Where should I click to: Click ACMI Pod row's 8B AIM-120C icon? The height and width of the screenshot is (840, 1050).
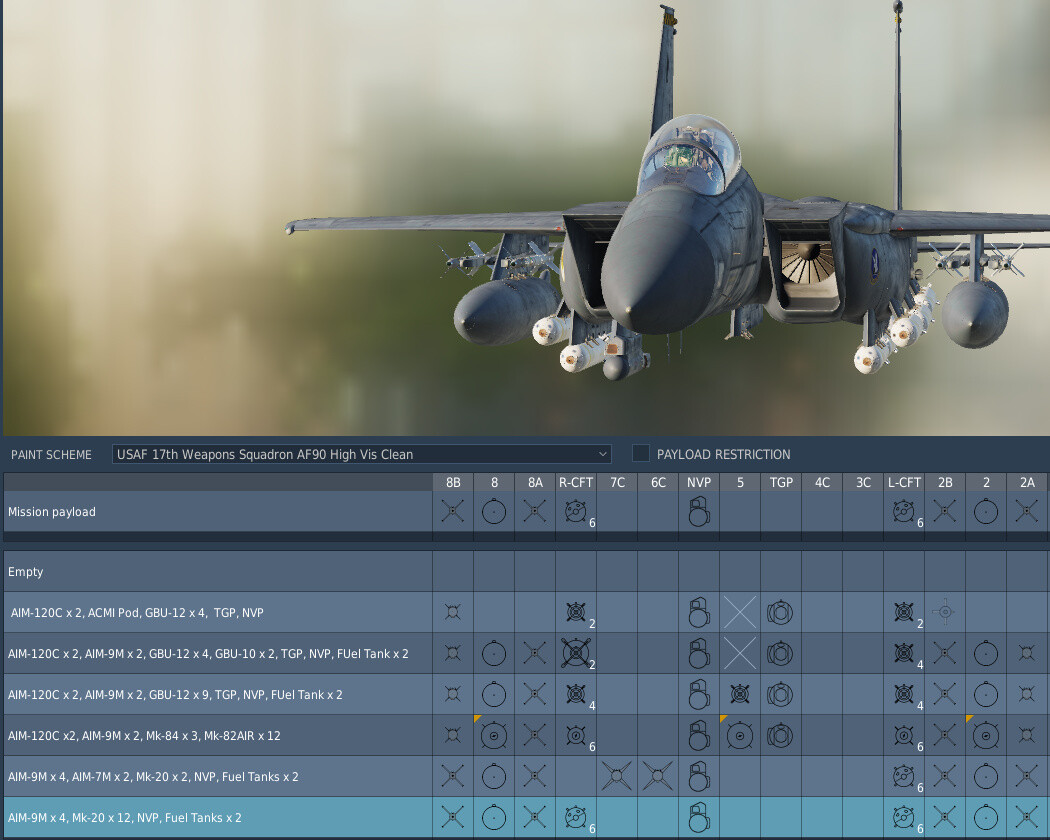click(x=453, y=612)
